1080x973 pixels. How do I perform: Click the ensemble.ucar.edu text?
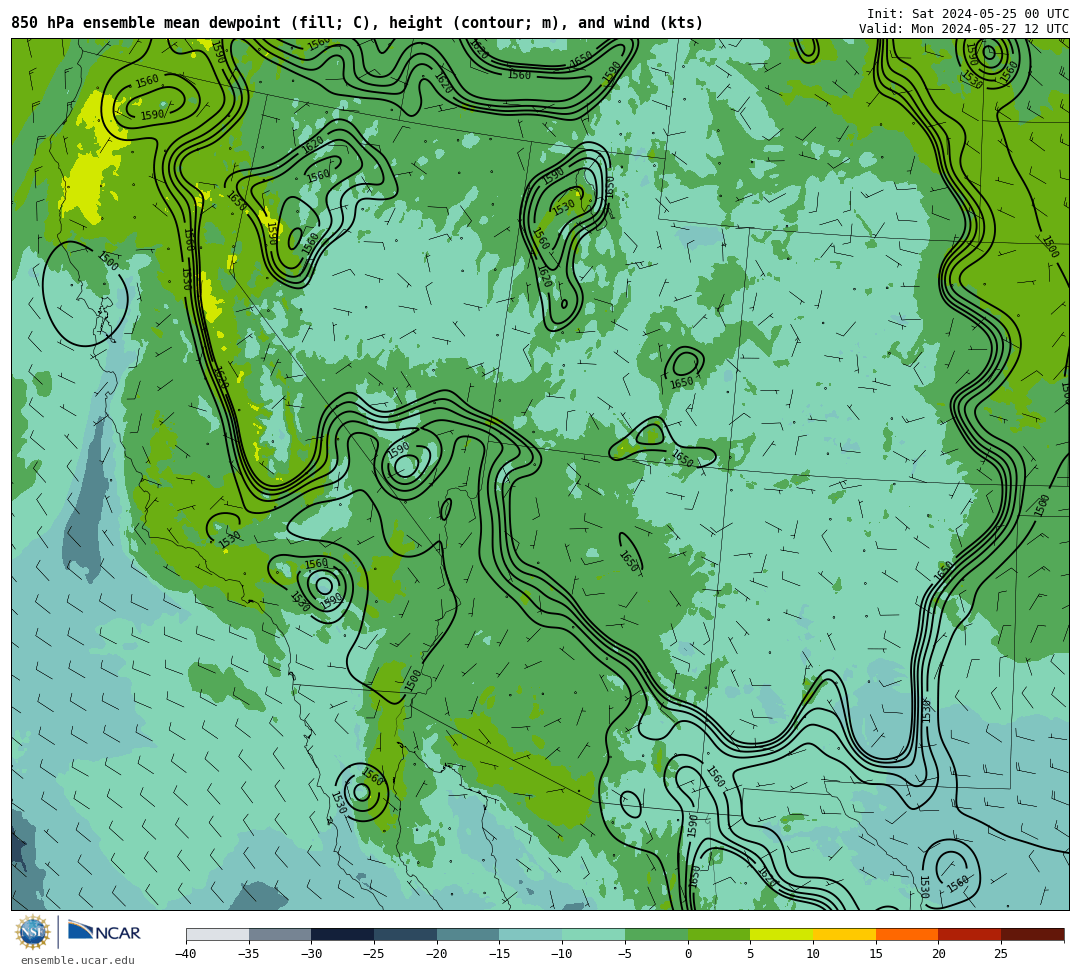click(x=77, y=960)
